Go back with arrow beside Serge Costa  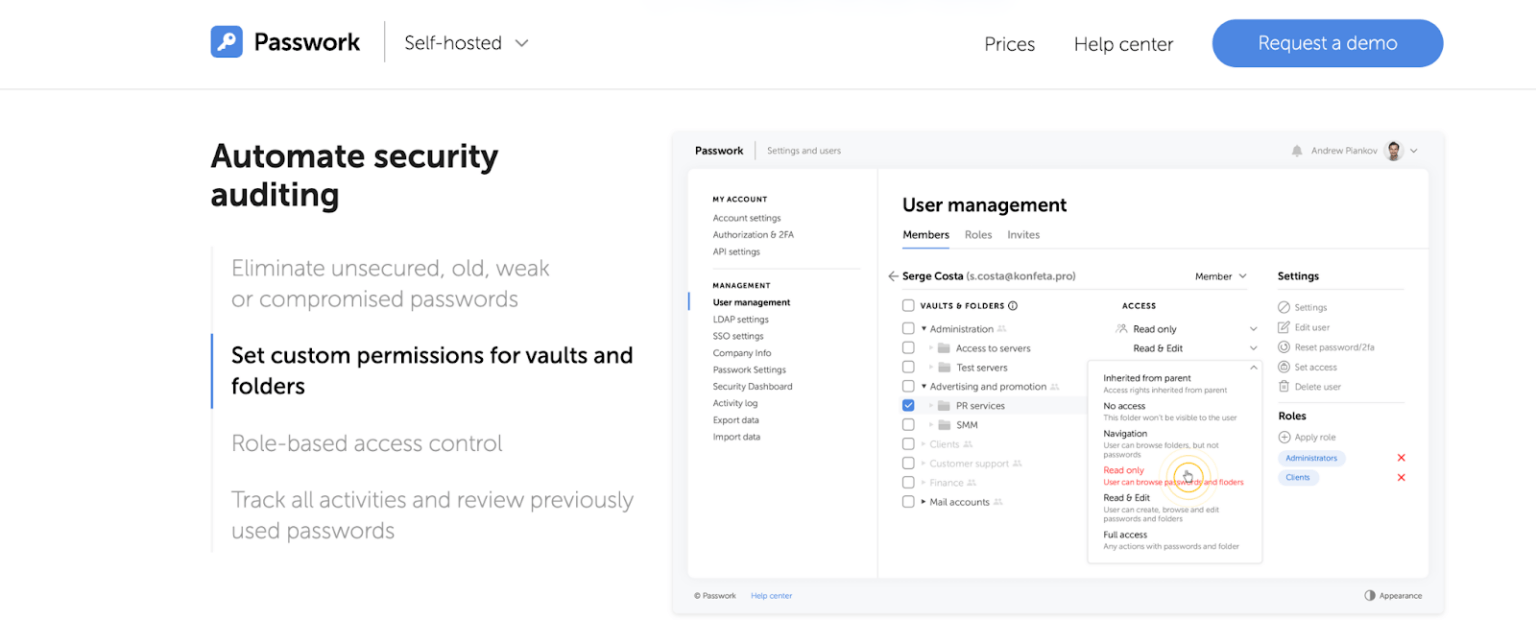[893, 276]
